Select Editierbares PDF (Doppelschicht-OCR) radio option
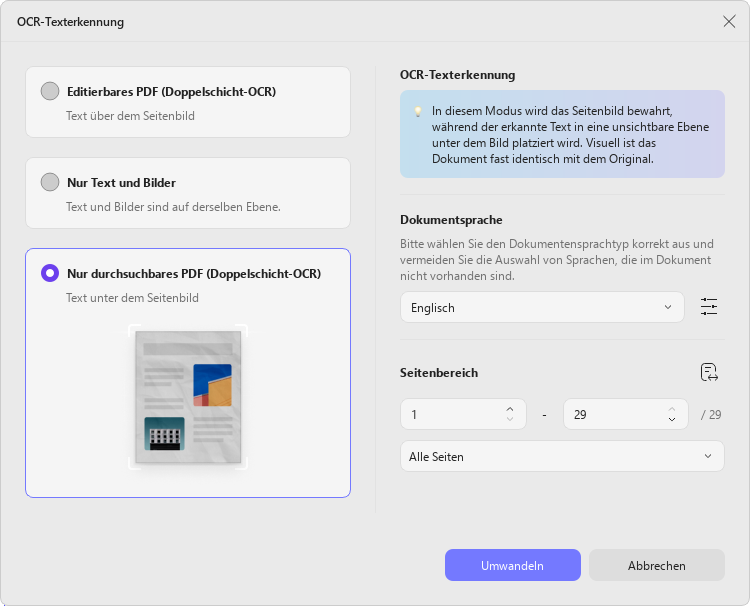This screenshot has width=750, height=606. pos(50,91)
